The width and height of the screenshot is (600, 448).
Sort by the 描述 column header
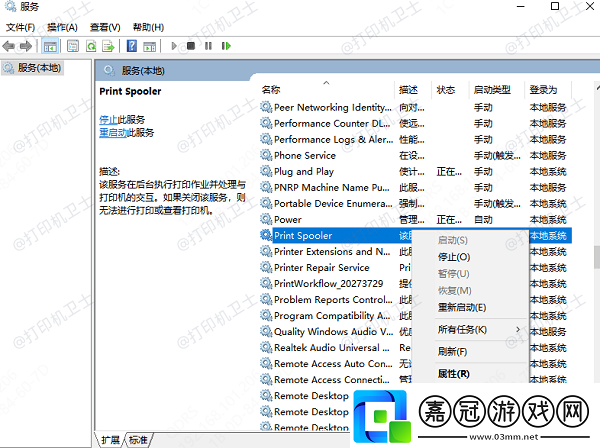pos(408,90)
